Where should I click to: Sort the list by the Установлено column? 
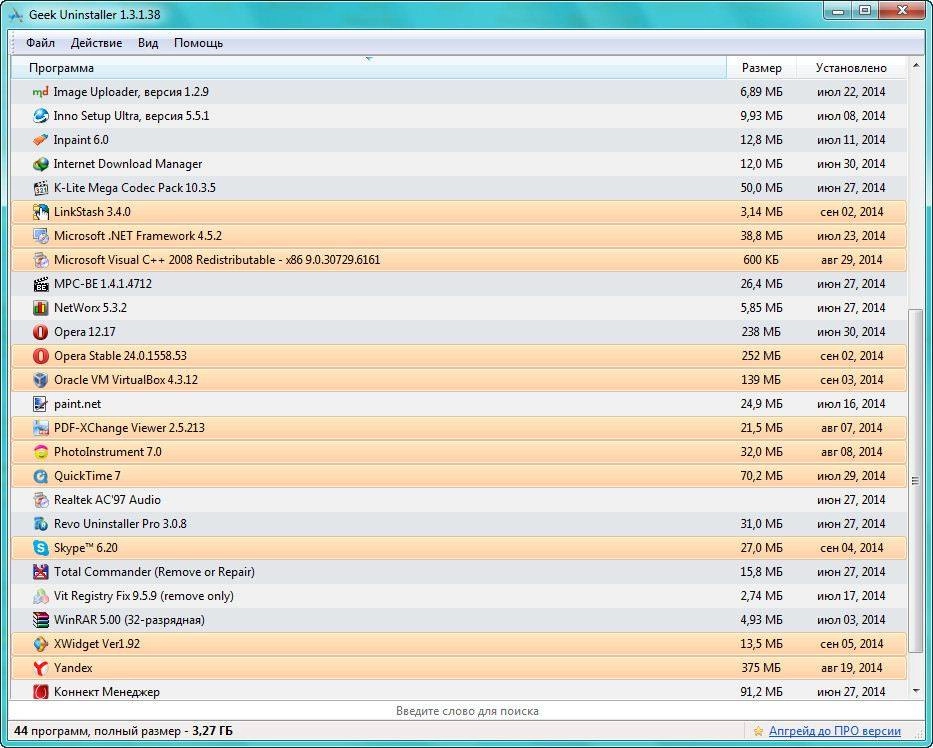pos(851,68)
